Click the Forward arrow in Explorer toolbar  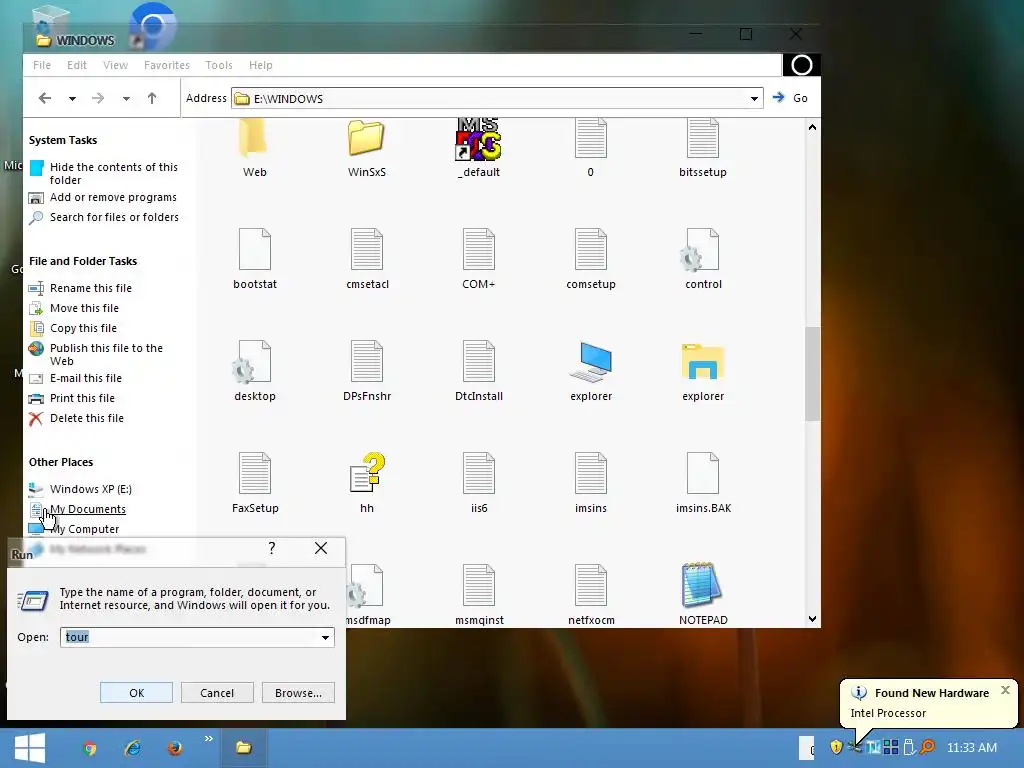pyautogui.click(x=98, y=98)
